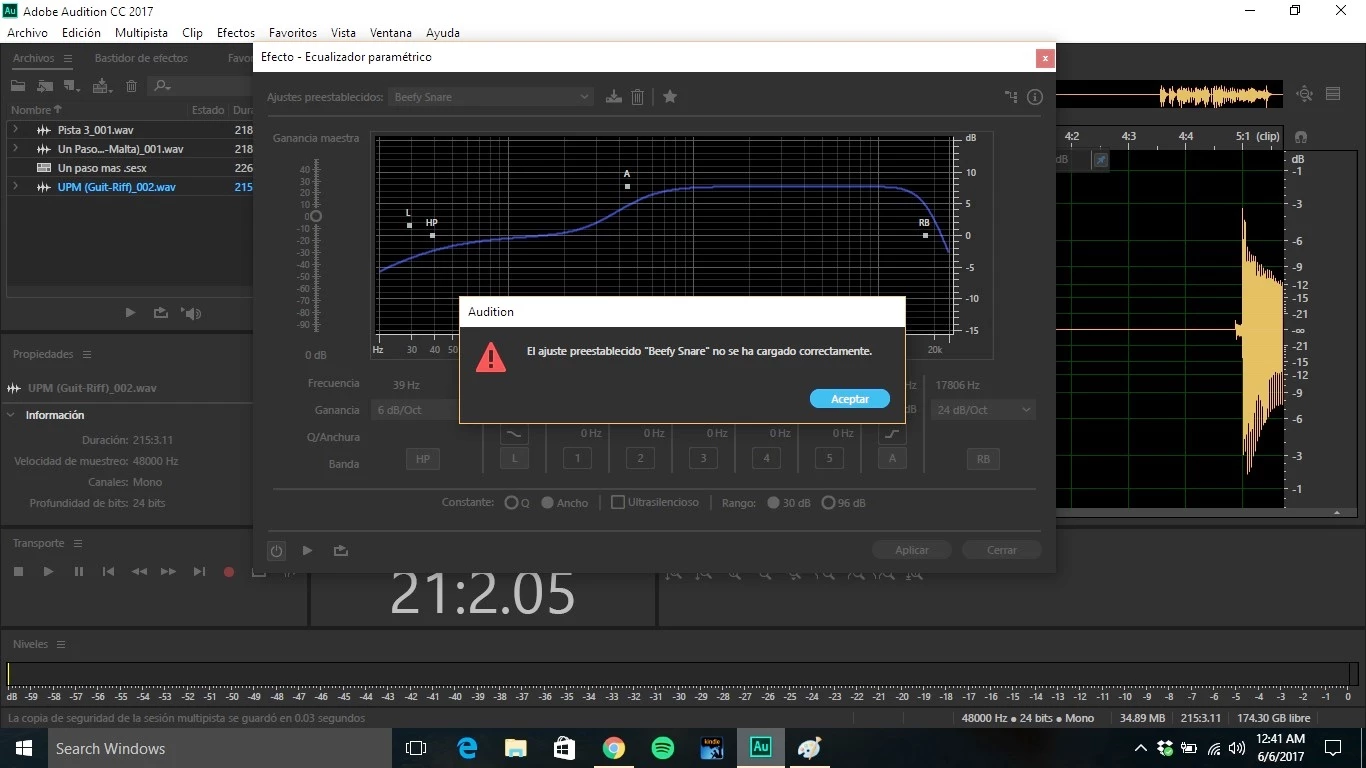This screenshot has width=1366, height=768.
Task: Expand the UPM (Guit-Riff)_002.wav row
Action: click(15, 187)
